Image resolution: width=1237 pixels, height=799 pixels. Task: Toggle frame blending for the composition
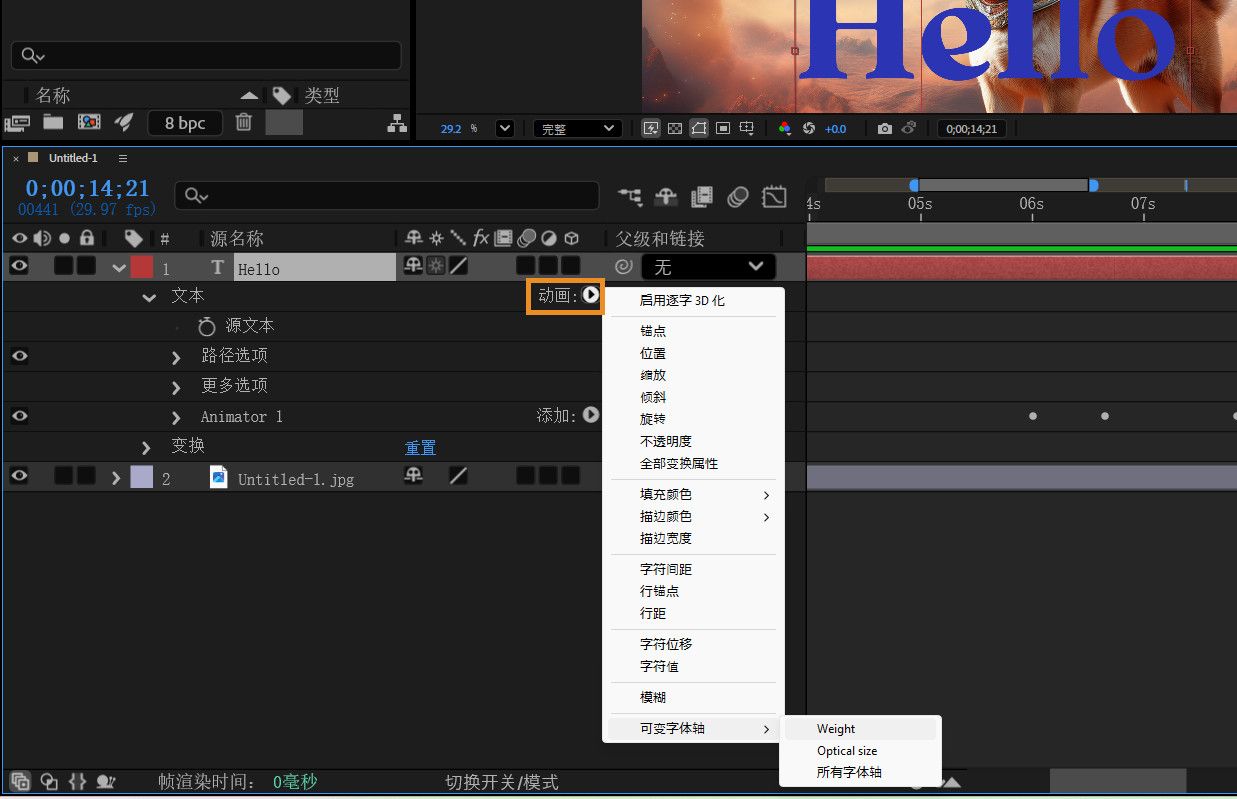pos(701,197)
